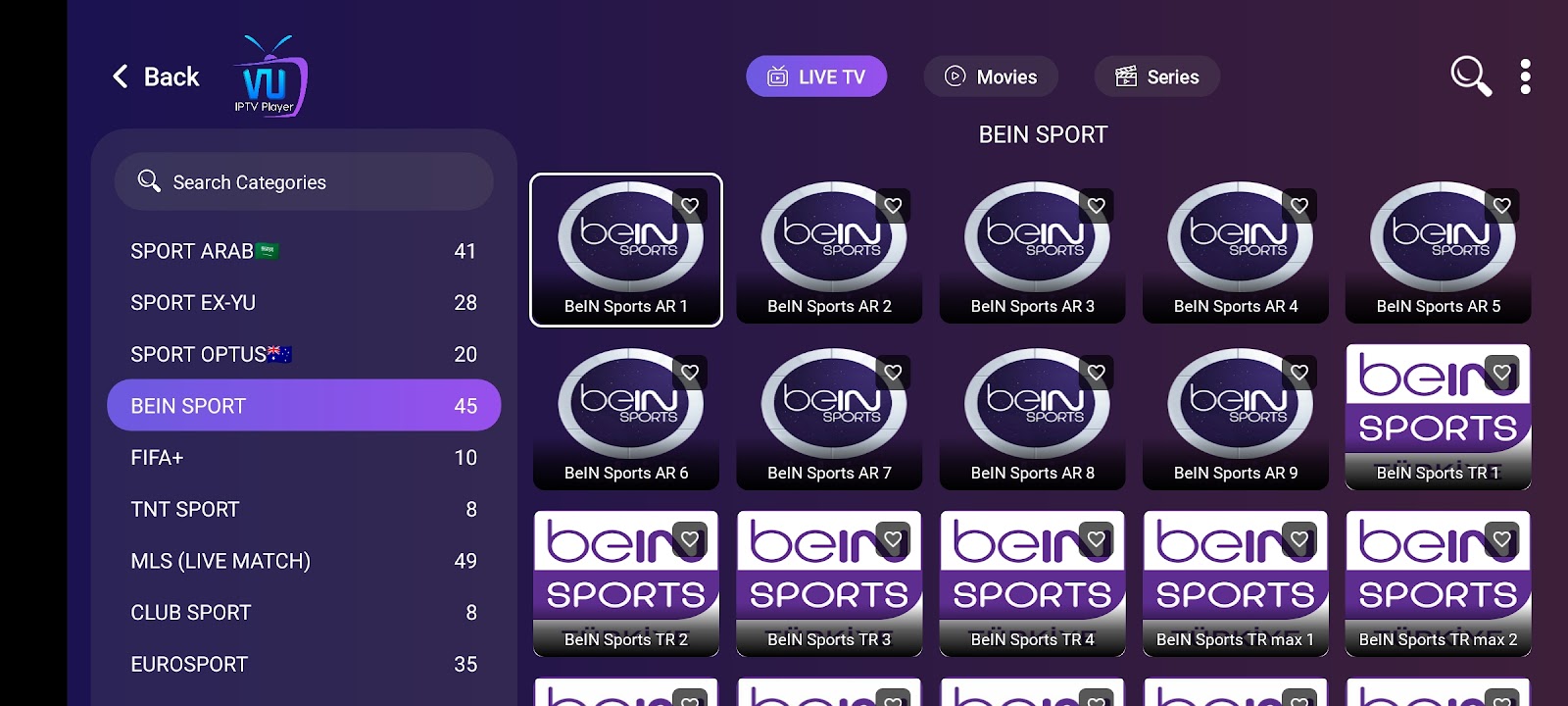Play the BeIN Sports TR max 2 channel

[x=1439, y=583]
